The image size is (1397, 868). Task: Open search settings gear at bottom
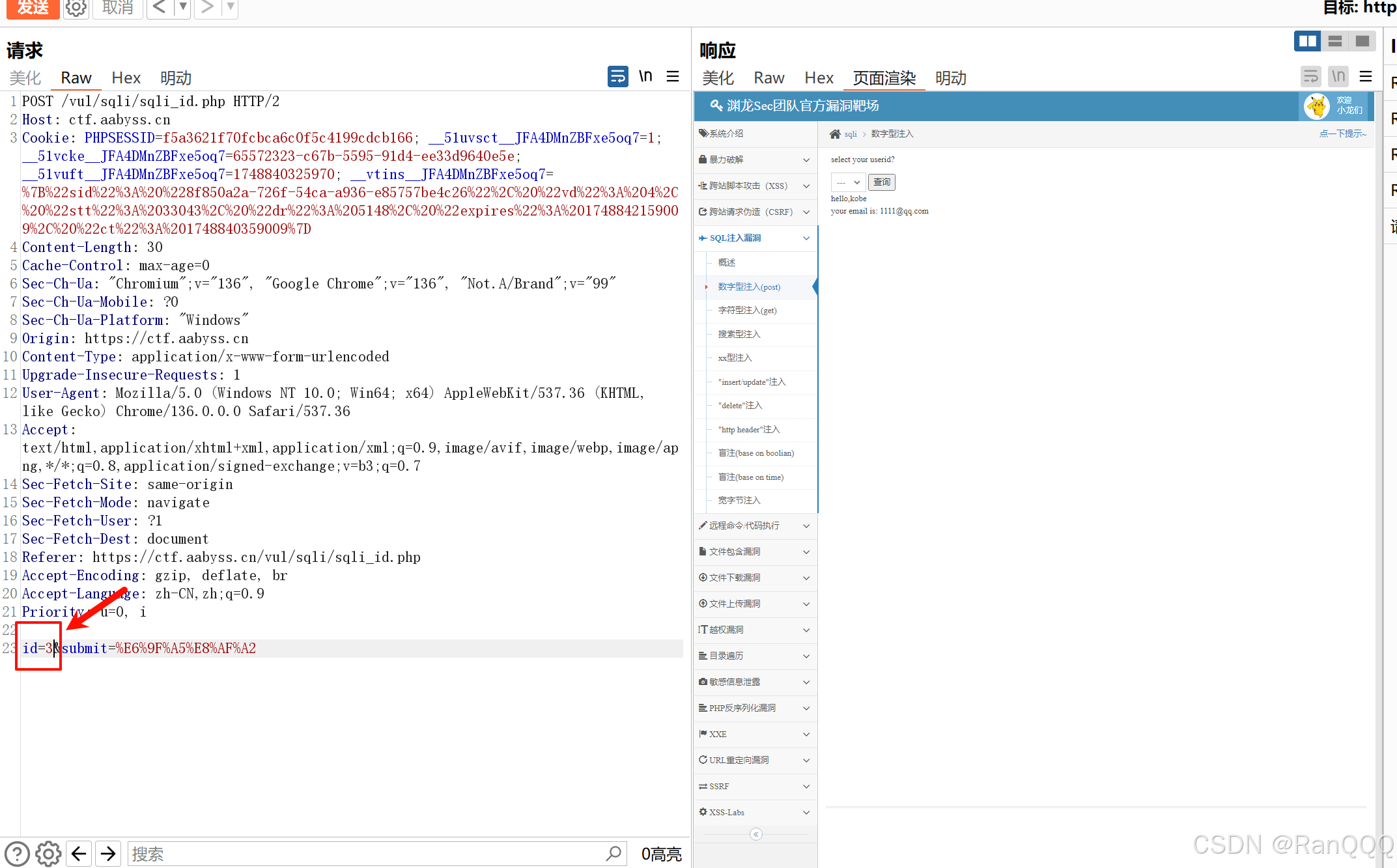[48, 853]
